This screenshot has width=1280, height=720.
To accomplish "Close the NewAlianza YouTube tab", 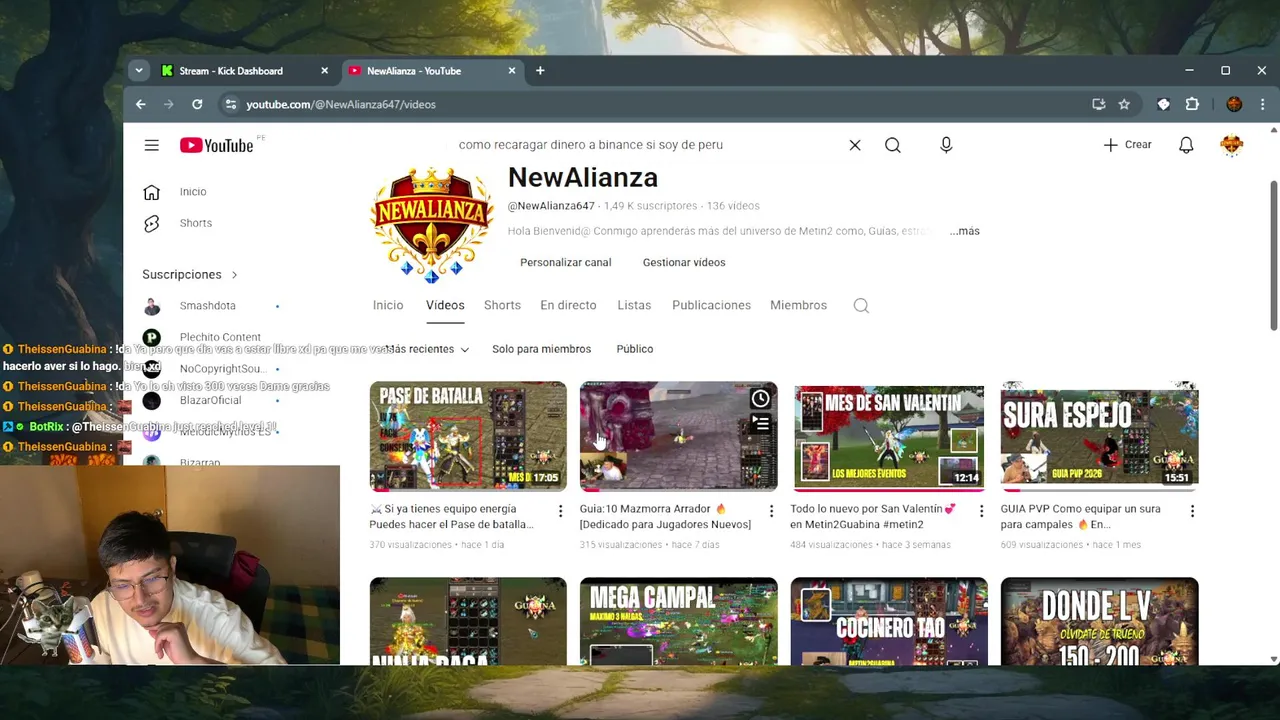I will 512,71.
